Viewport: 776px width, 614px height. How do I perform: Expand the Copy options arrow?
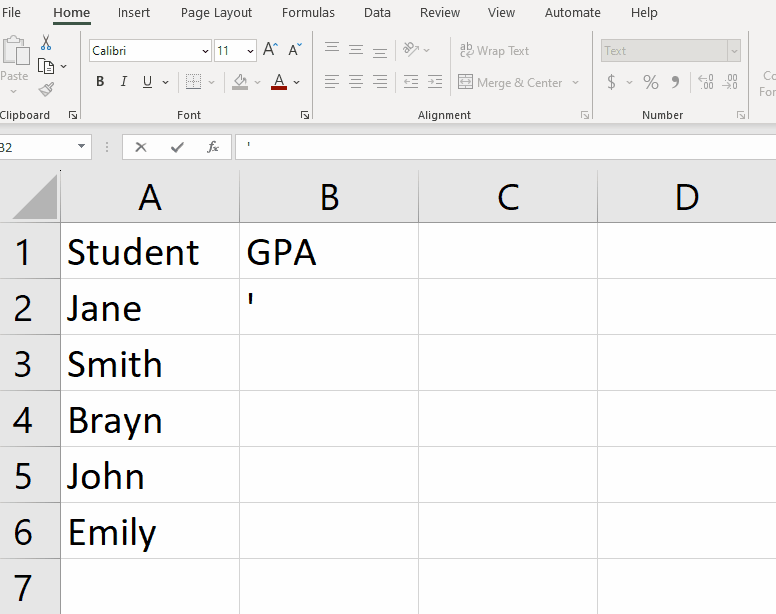pyautogui.click(x=63, y=66)
